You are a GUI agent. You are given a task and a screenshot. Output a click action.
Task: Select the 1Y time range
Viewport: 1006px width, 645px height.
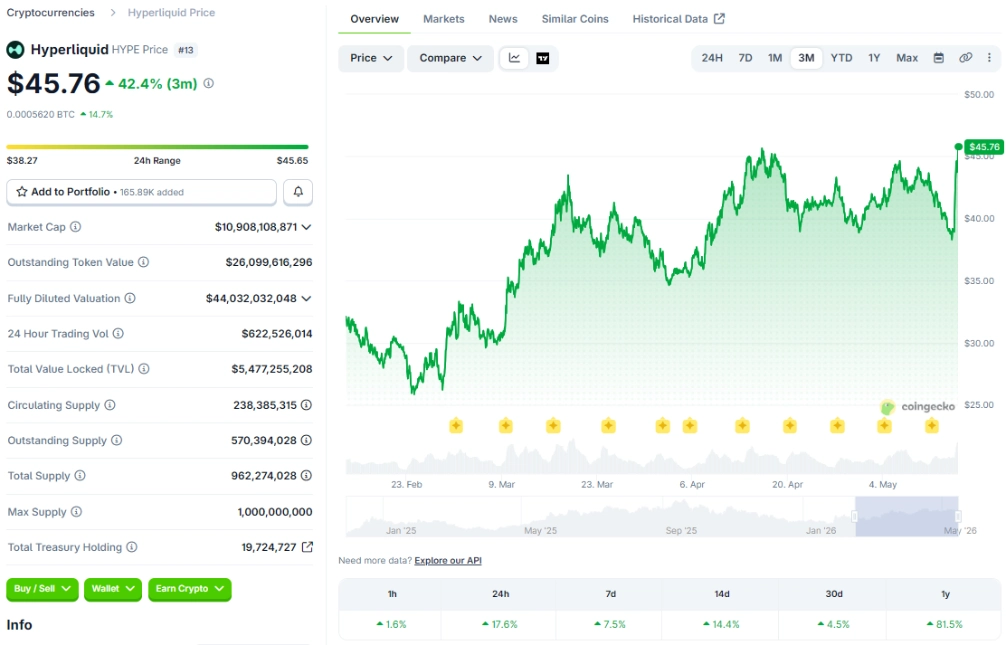[874, 58]
